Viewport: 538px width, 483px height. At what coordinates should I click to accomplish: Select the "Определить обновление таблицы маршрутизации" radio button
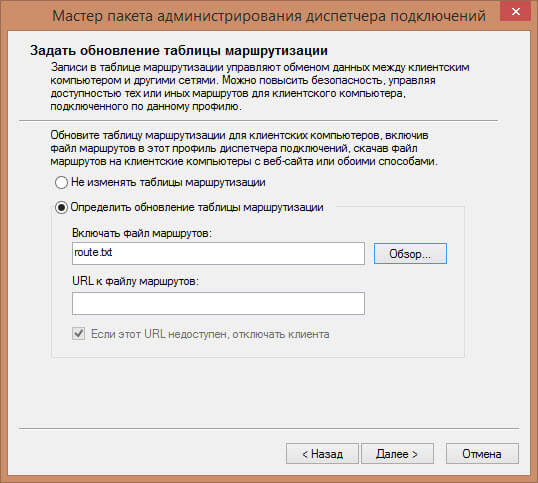[61, 208]
